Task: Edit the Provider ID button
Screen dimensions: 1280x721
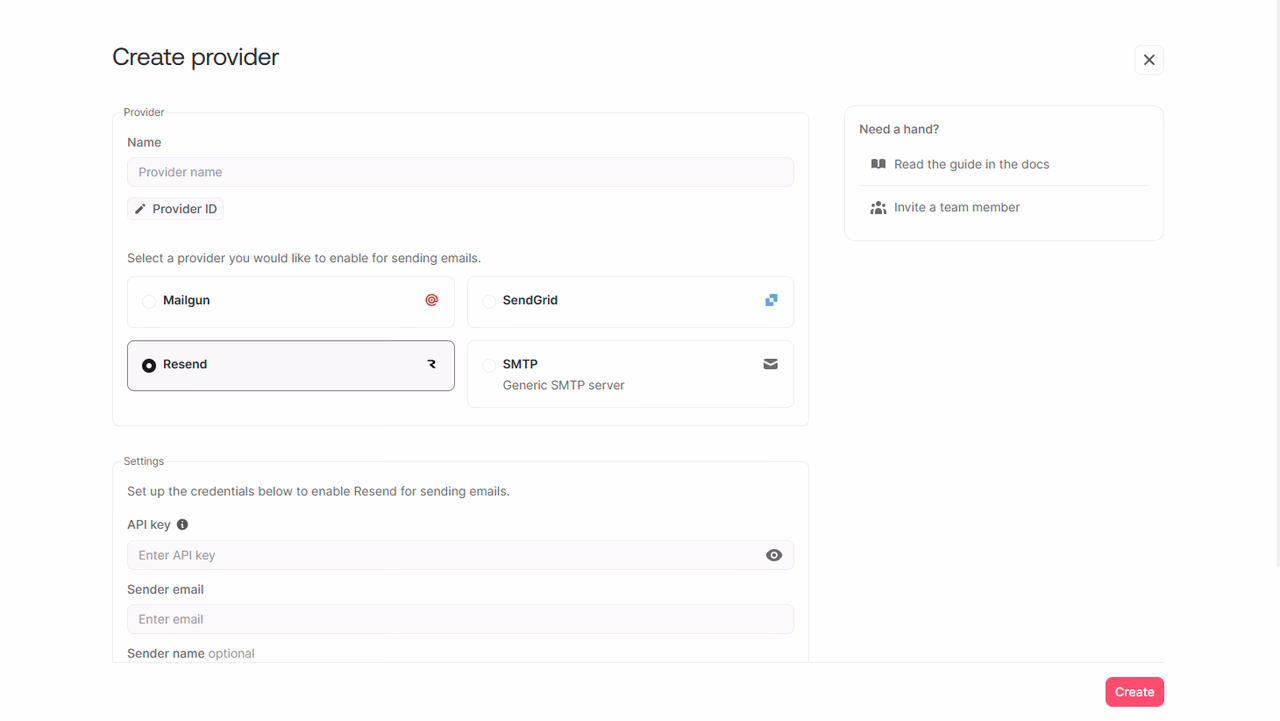Action: pyautogui.click(x=175, y=209)
